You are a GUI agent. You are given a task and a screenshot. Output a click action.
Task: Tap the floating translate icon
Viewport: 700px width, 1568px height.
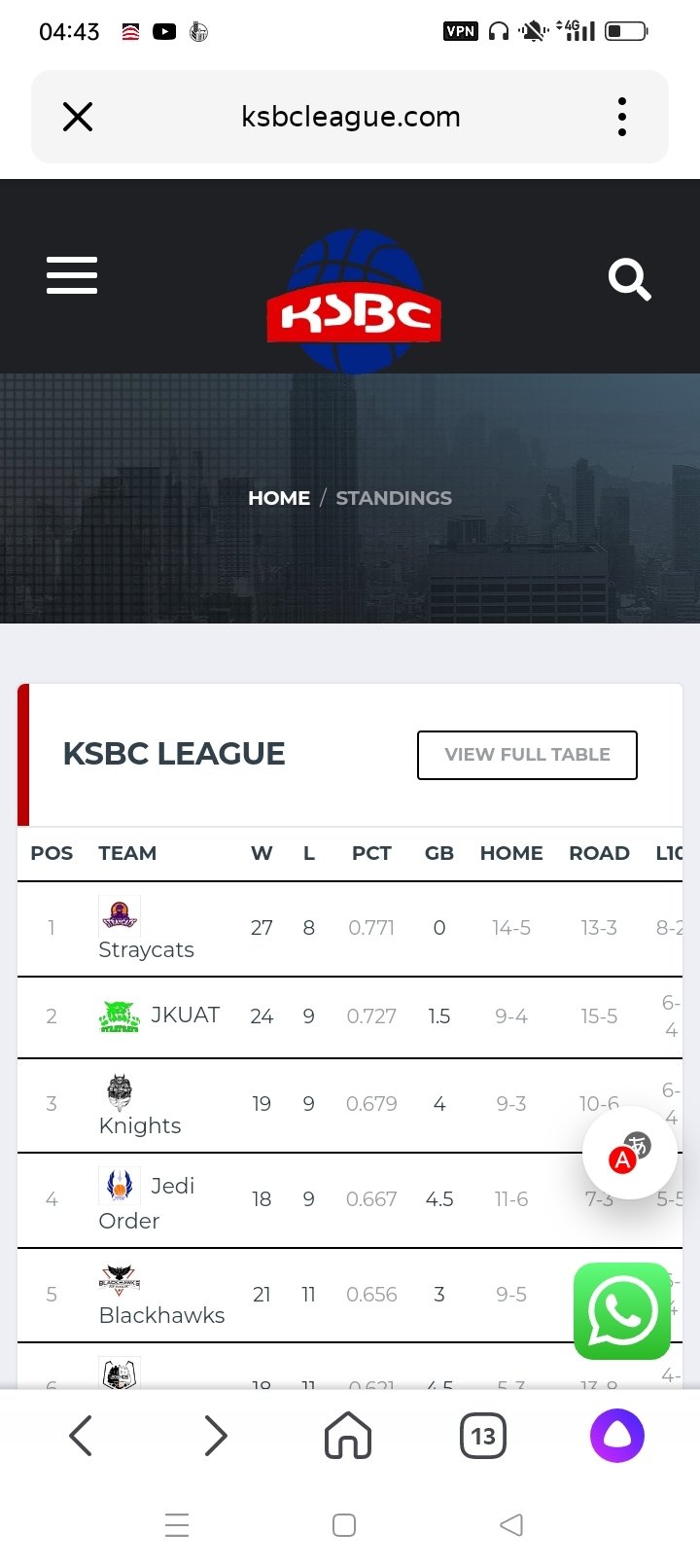[629, 1154]
